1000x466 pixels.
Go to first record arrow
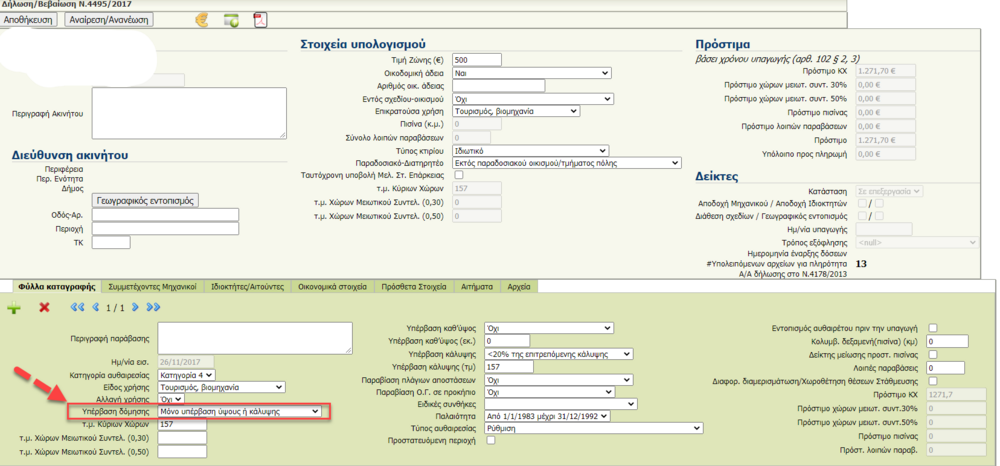pyautogui.click(x=77, y=307)
